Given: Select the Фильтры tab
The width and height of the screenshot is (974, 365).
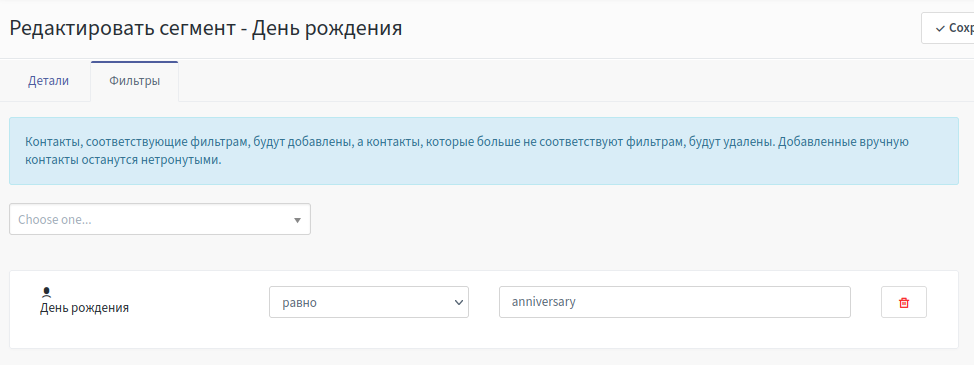Looking at the screenshot, I should tap(135, 81).
